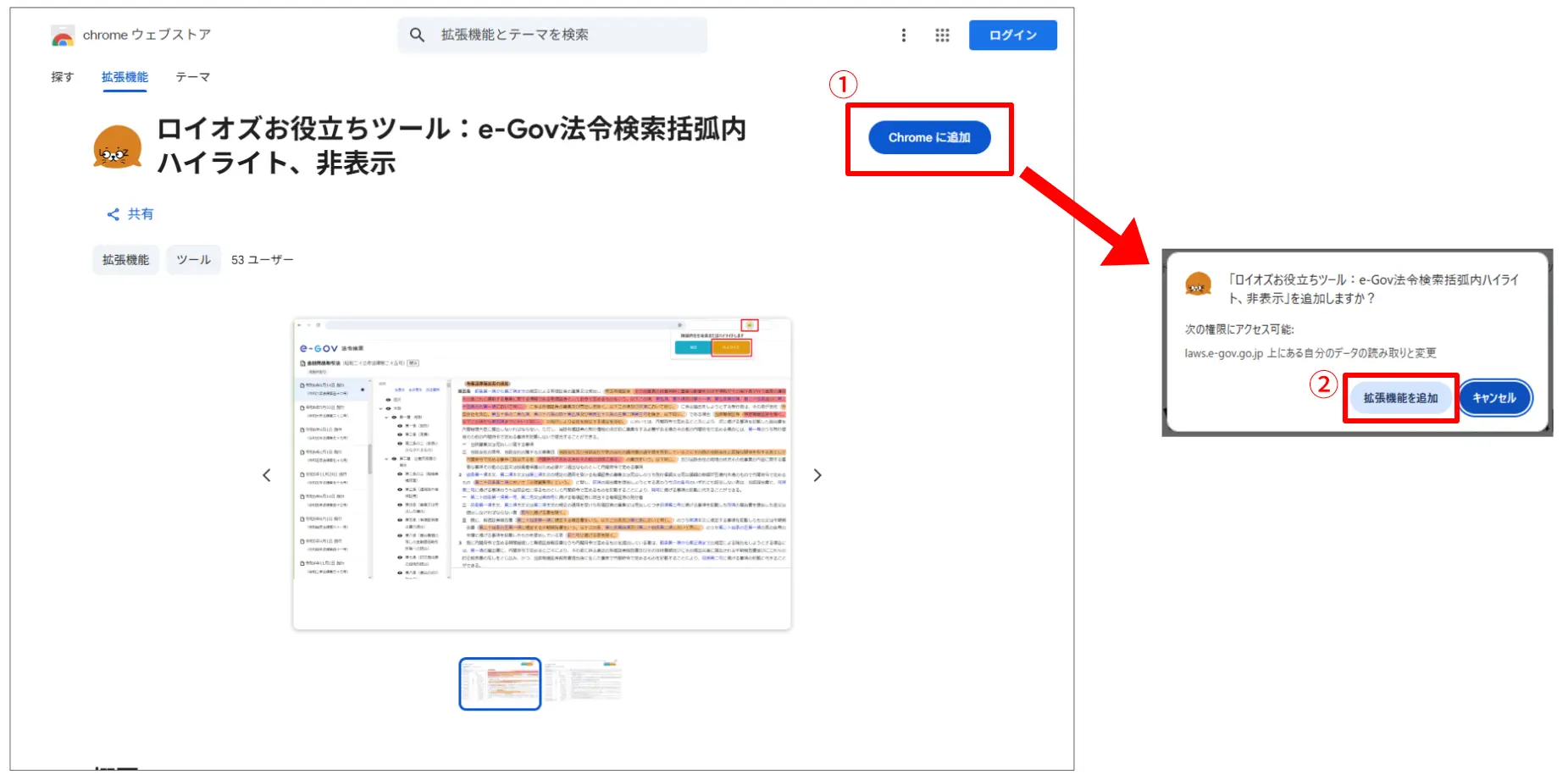Click キャンセル in the dialog

point(1494,398)
